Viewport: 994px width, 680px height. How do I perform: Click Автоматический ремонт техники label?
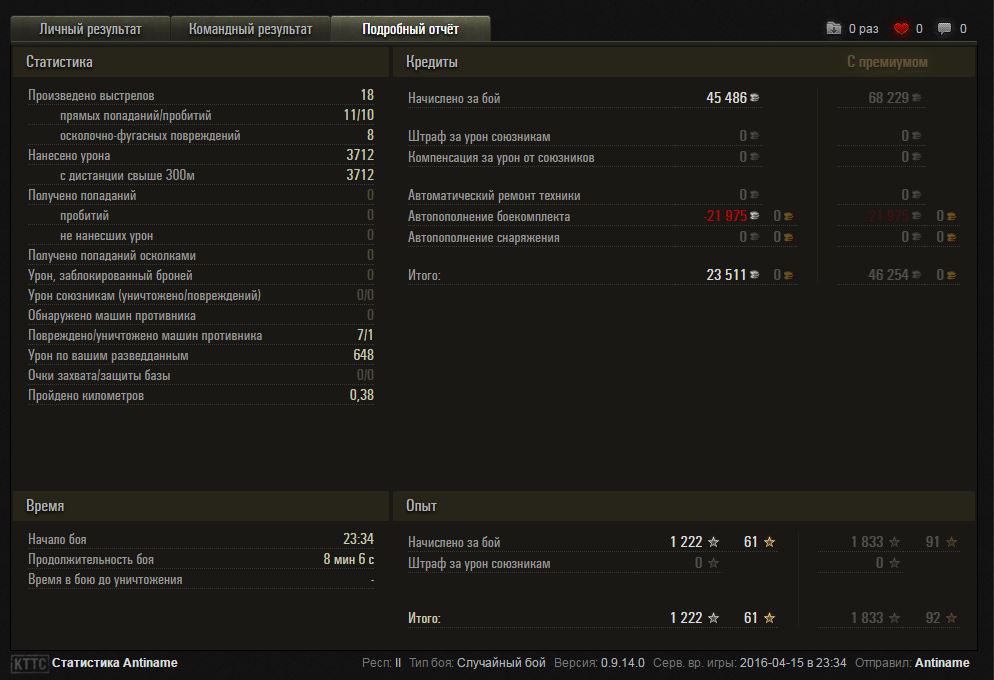click(x=494, y=195)
